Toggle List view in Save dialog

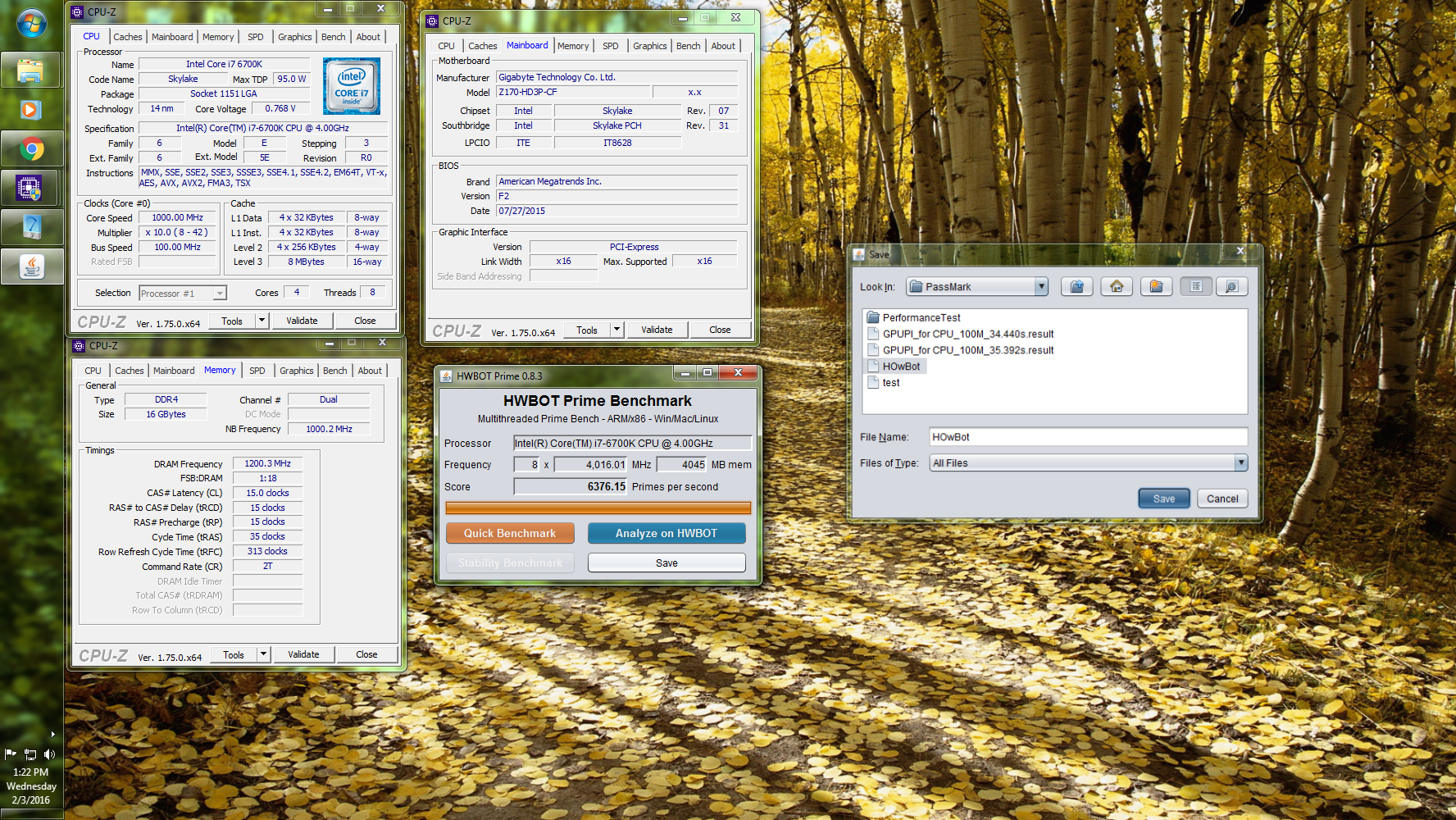click(x=1196, y=286)
